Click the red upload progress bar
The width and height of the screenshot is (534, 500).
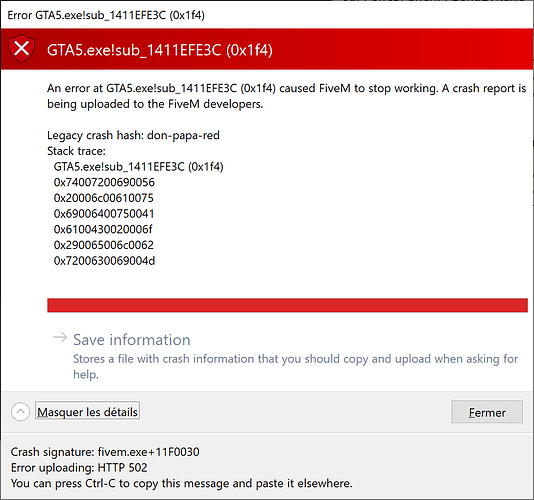[x=287, y=305]
